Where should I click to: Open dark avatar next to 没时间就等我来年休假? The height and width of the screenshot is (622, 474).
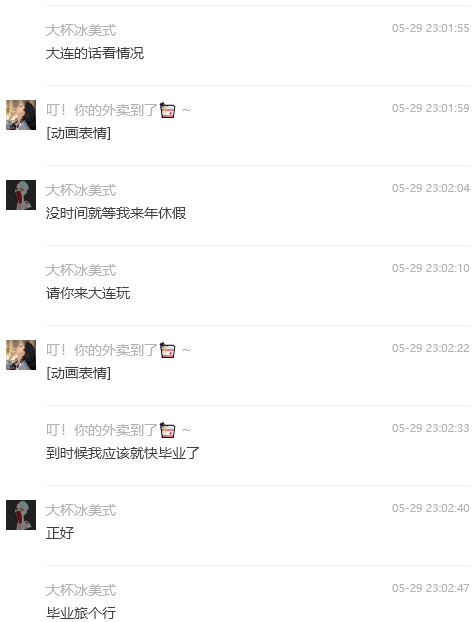21,195
